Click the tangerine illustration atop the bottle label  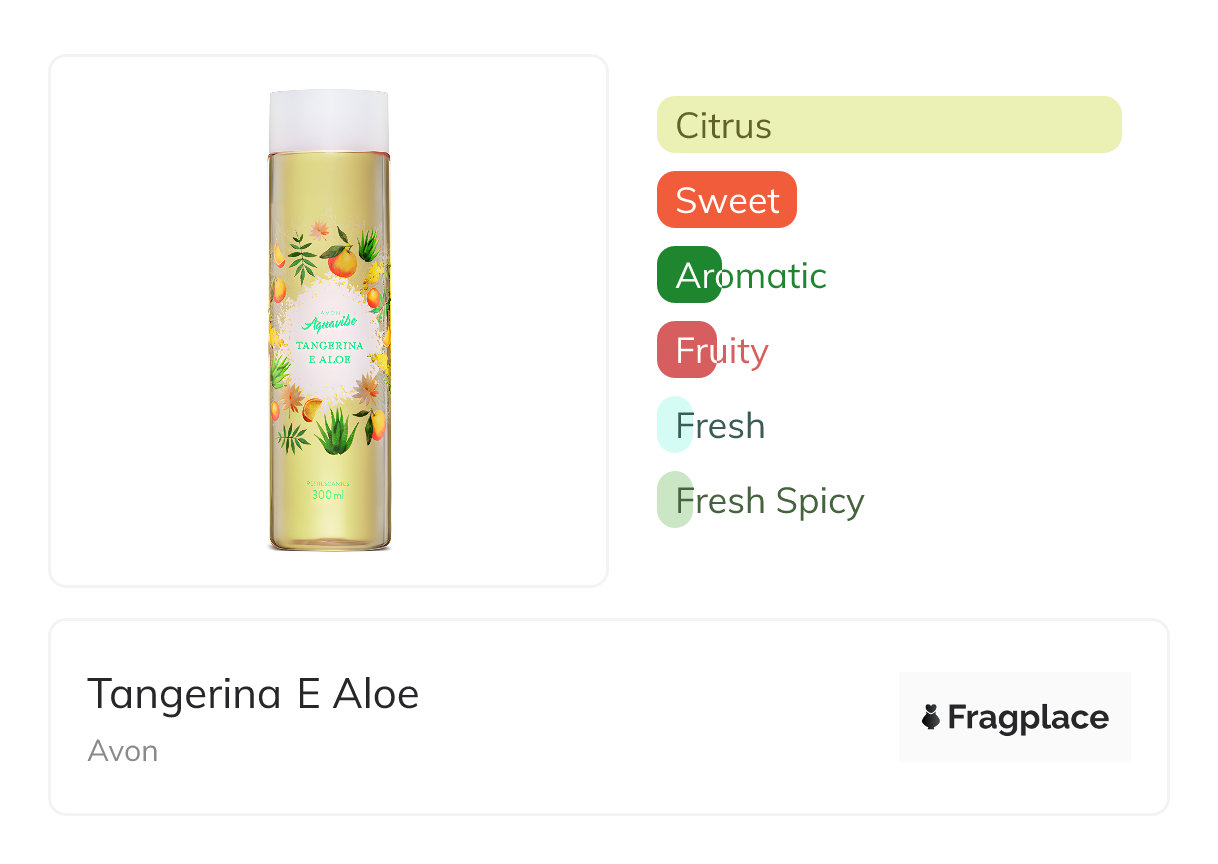(343, 262)
